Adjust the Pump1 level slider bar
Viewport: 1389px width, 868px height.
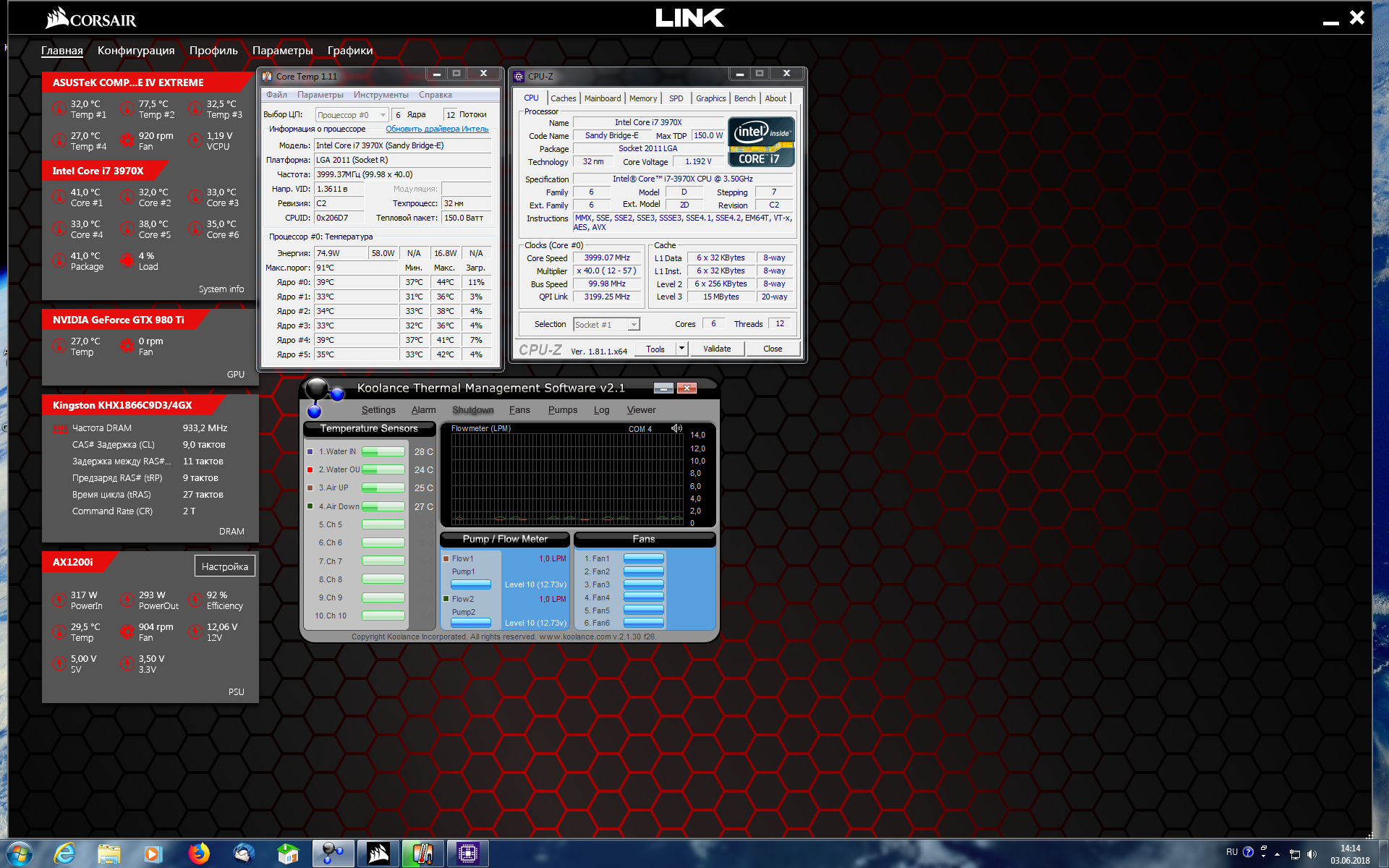pos(470,584)
